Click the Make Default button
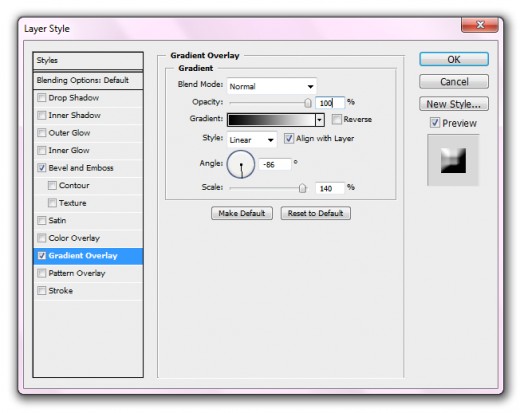 click(x=242, y=213)
